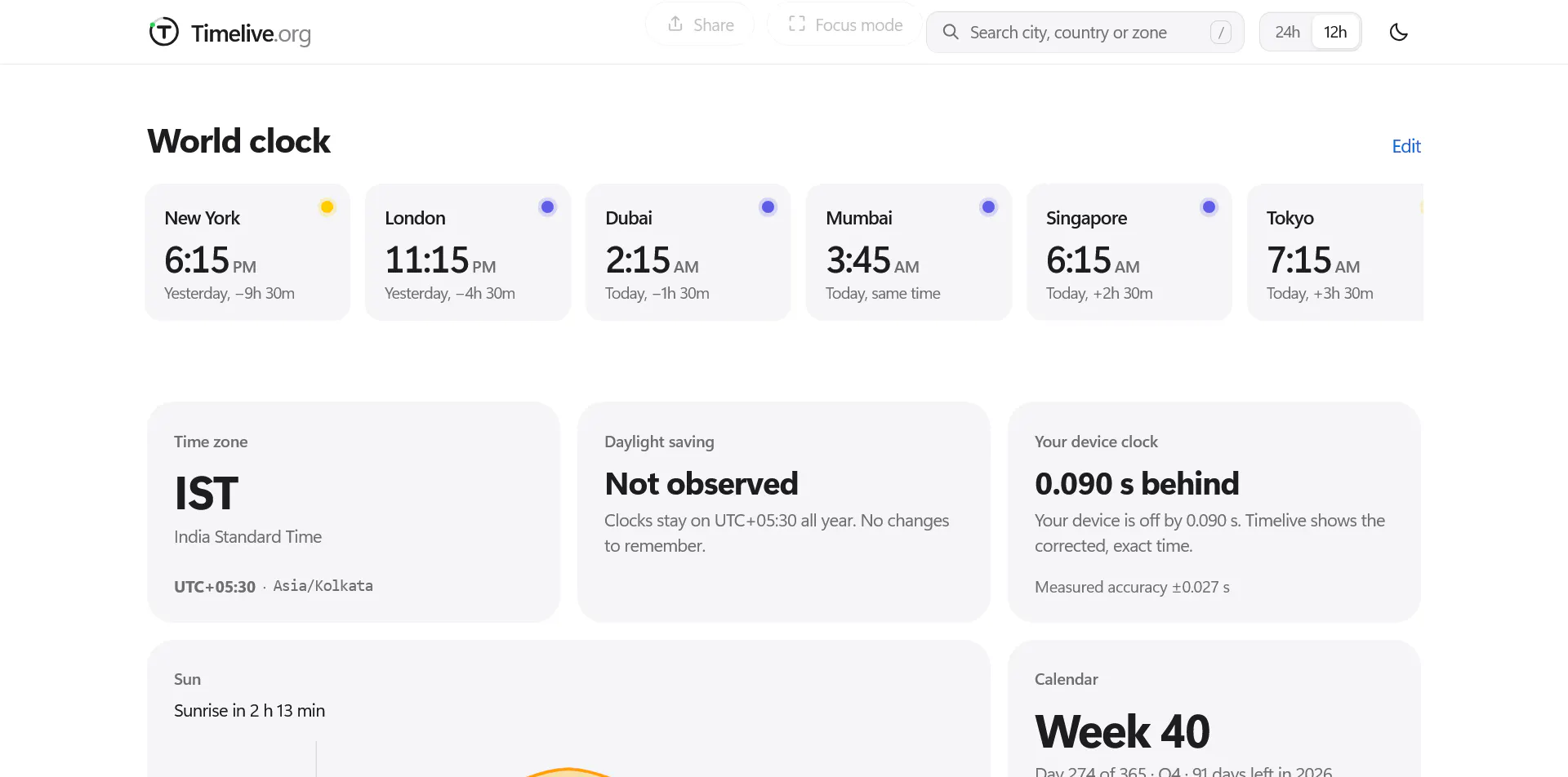Toggle dark mode with moon icon
The width and height of the screenshot is (1568, 777).
(1398, 32)
